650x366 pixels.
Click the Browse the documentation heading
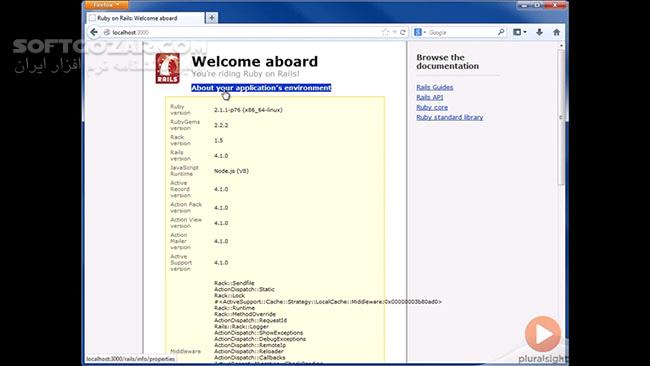click(447, 62)
